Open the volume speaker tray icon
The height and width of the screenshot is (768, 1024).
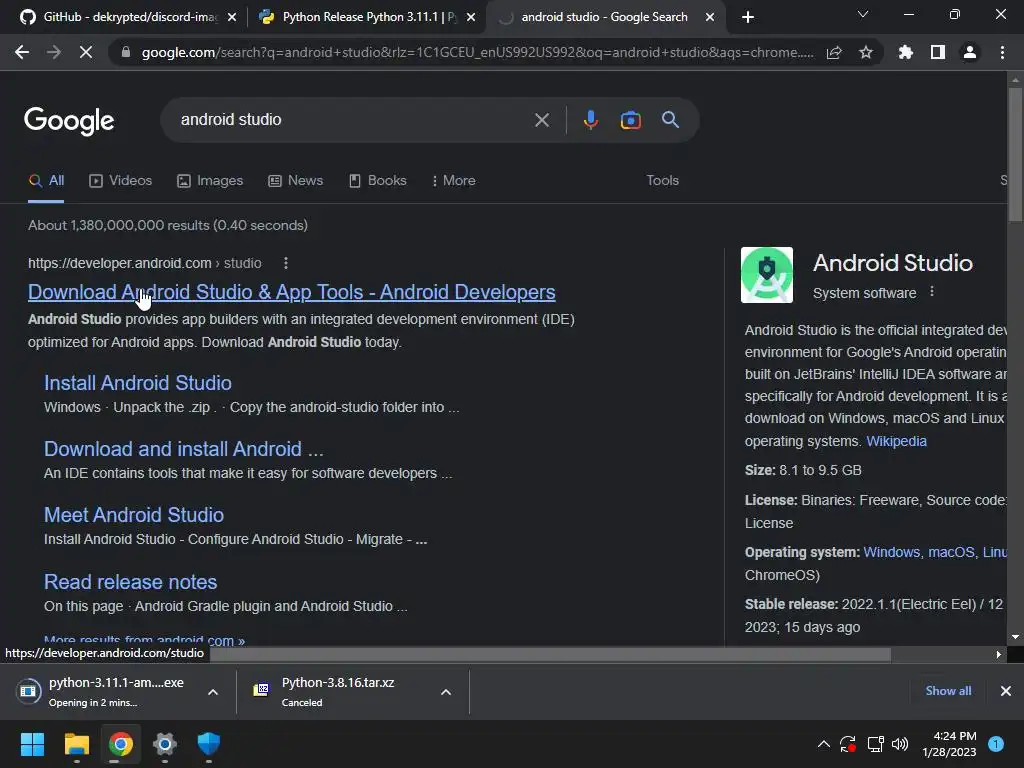point(900,744)
